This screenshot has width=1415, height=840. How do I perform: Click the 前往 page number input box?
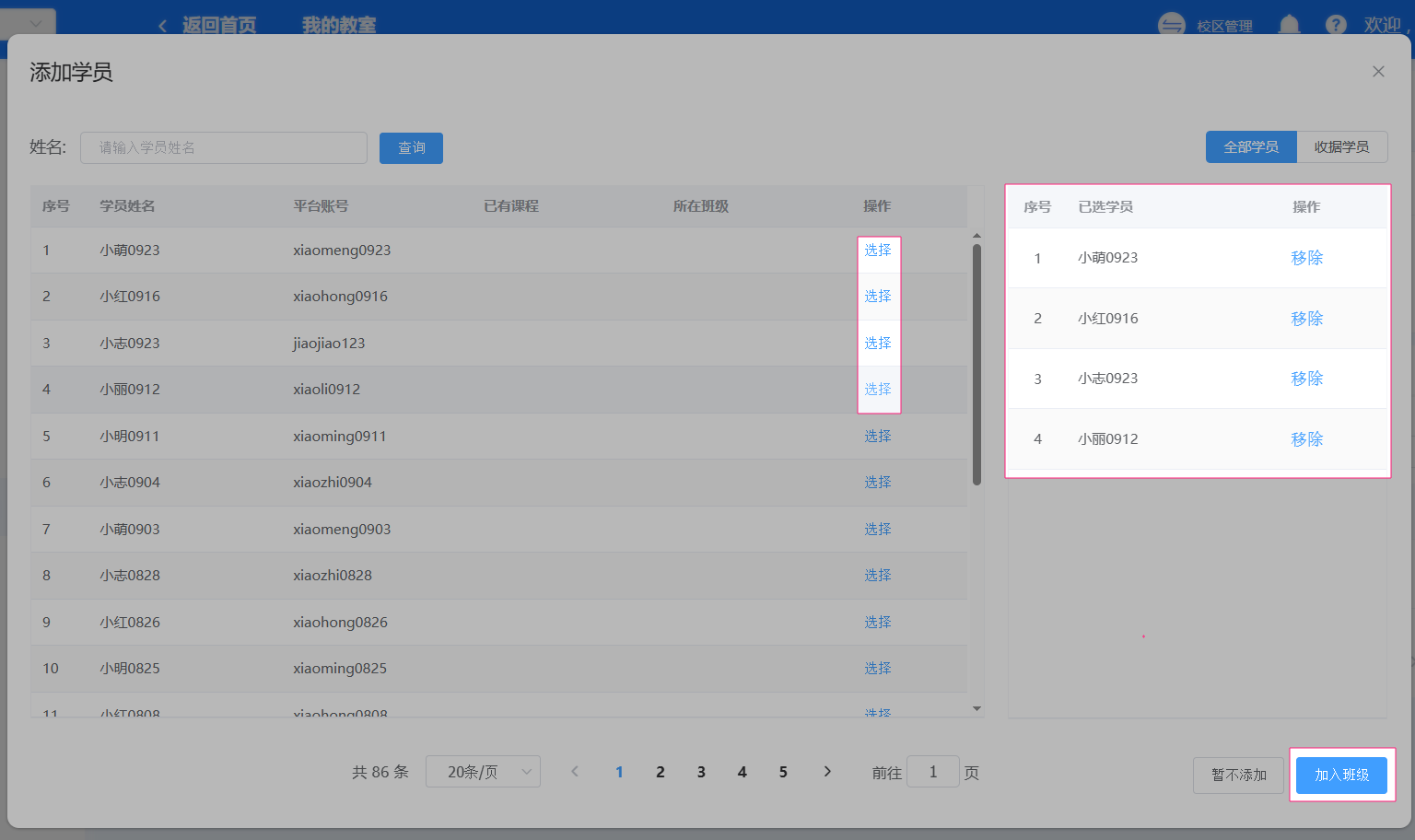[932, 772]
